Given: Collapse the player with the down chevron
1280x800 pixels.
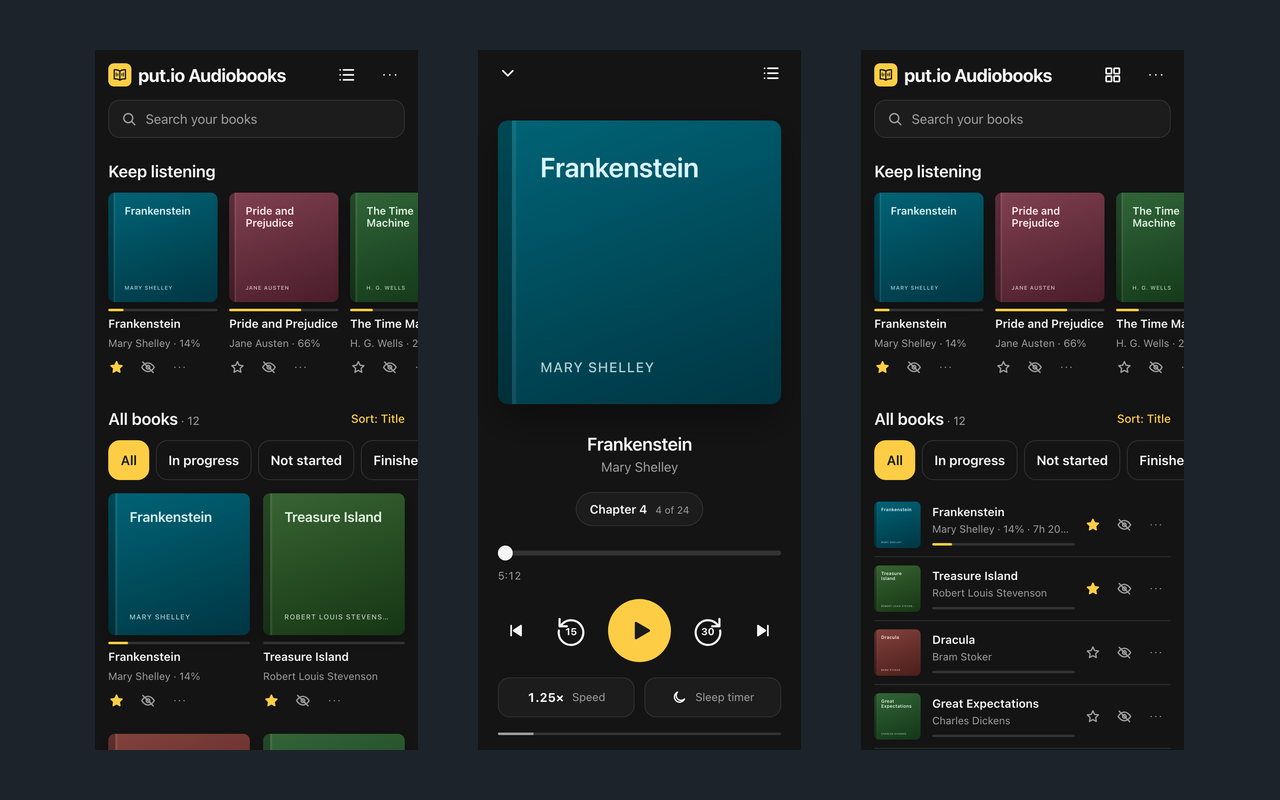Looking at the screenshot, I should click(508, 73).
